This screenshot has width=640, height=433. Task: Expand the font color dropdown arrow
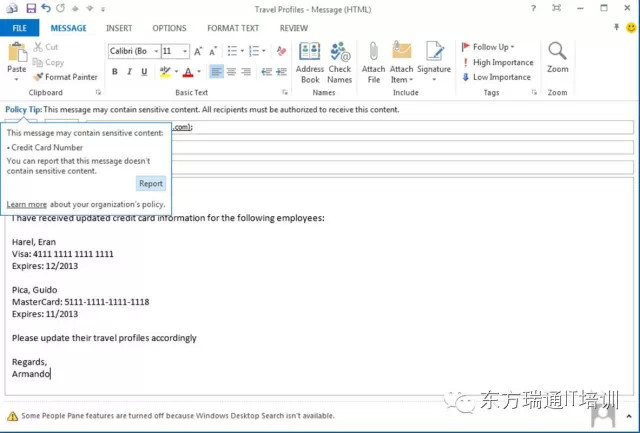point(199,72)
